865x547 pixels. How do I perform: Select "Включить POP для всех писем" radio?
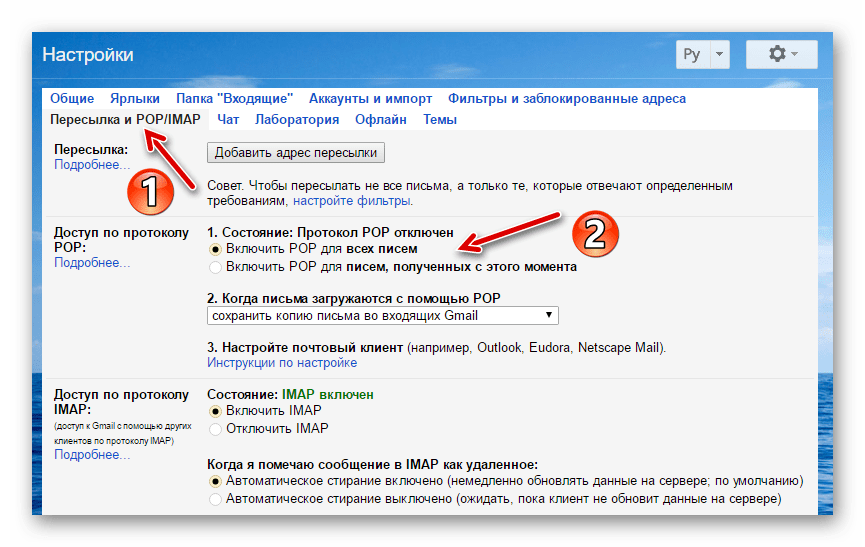(x=215, y=248)
